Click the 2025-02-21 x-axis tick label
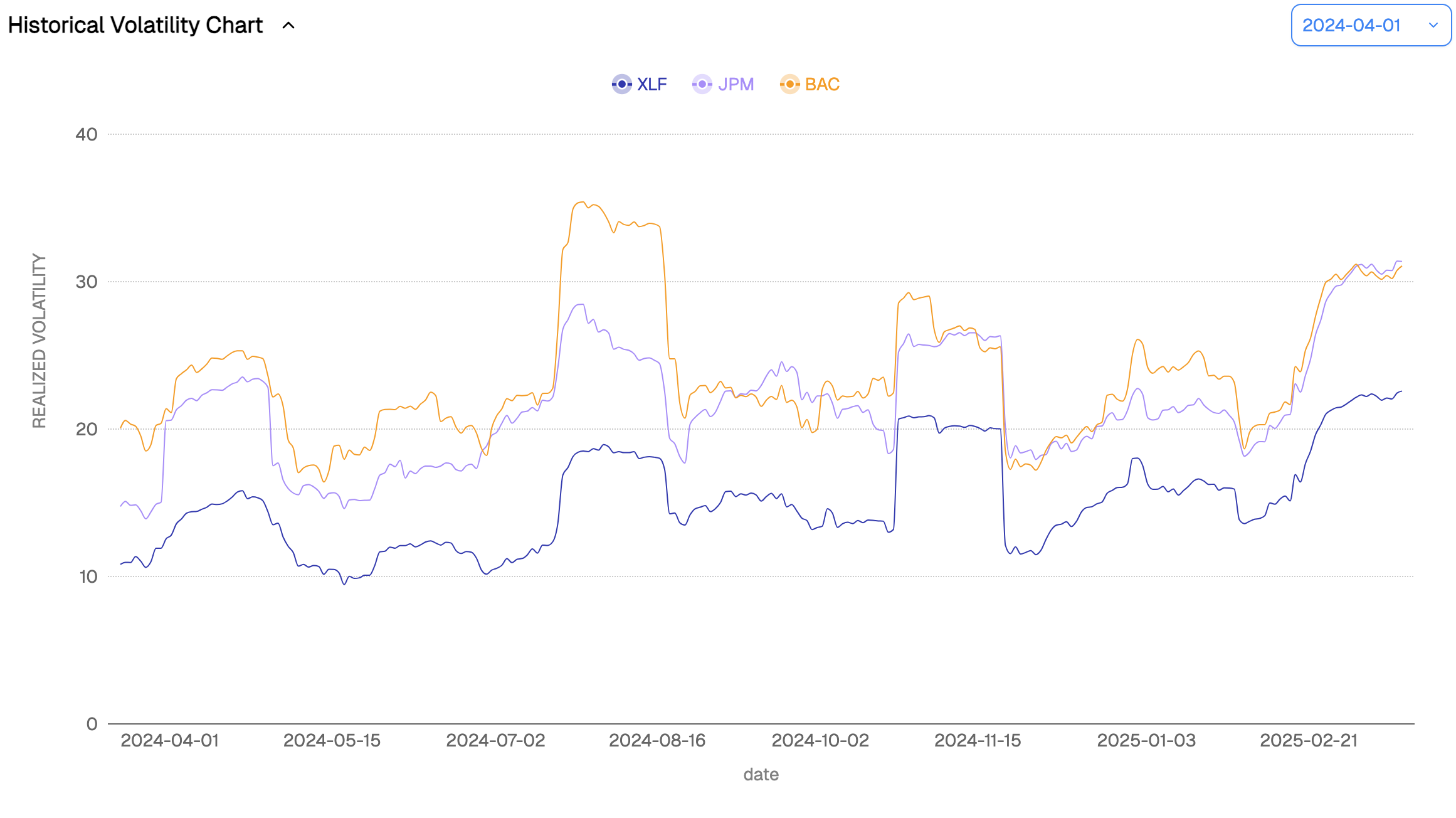 pyautogui.click(x=1309, y=741)
